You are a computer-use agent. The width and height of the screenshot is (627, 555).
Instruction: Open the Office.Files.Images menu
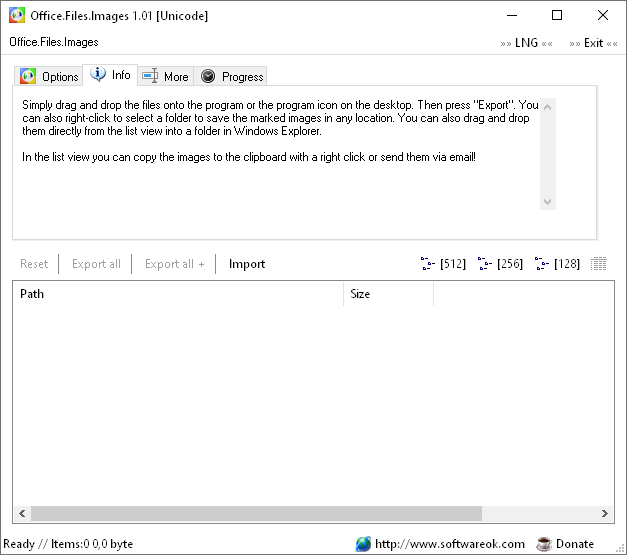[54, 42]
